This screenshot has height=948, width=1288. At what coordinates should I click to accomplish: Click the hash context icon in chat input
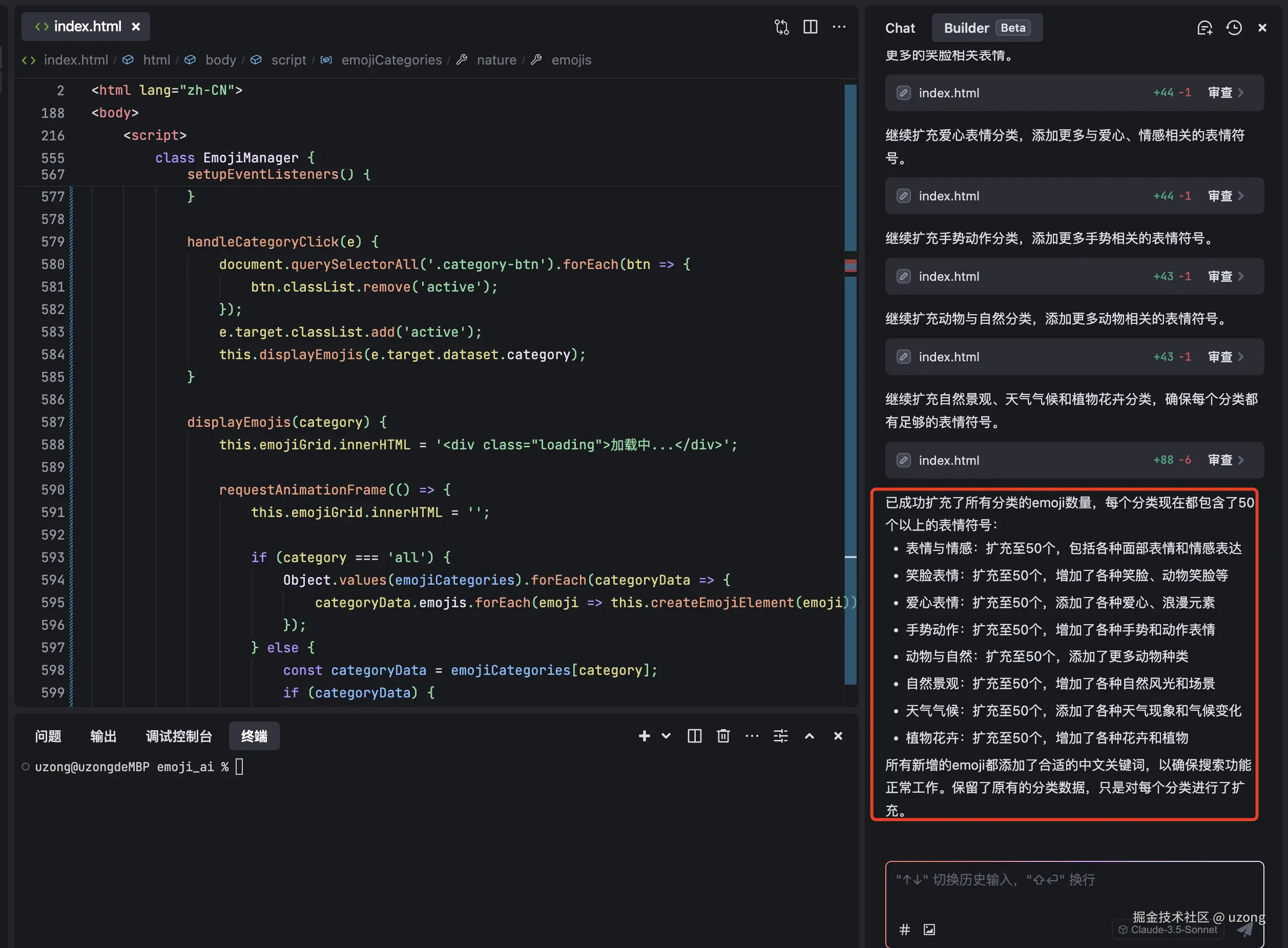point(904,929)
